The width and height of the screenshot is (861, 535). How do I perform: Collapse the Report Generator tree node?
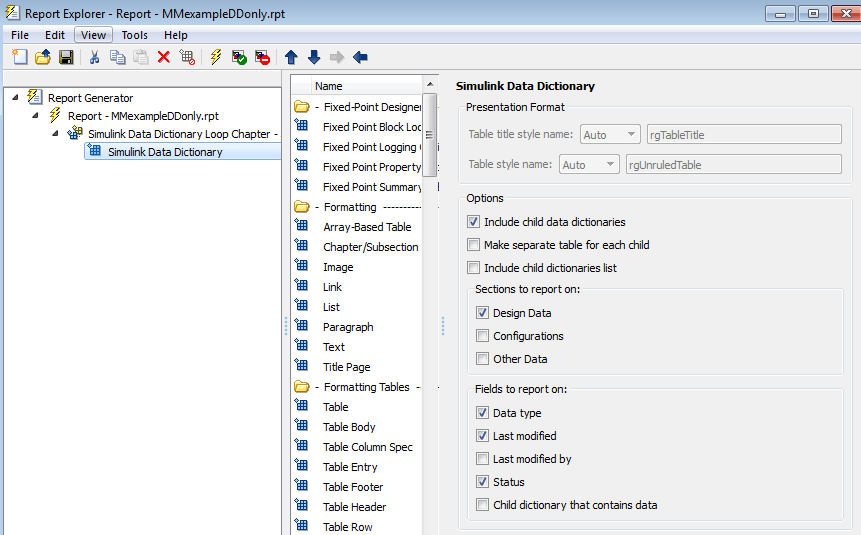(15, 97)
